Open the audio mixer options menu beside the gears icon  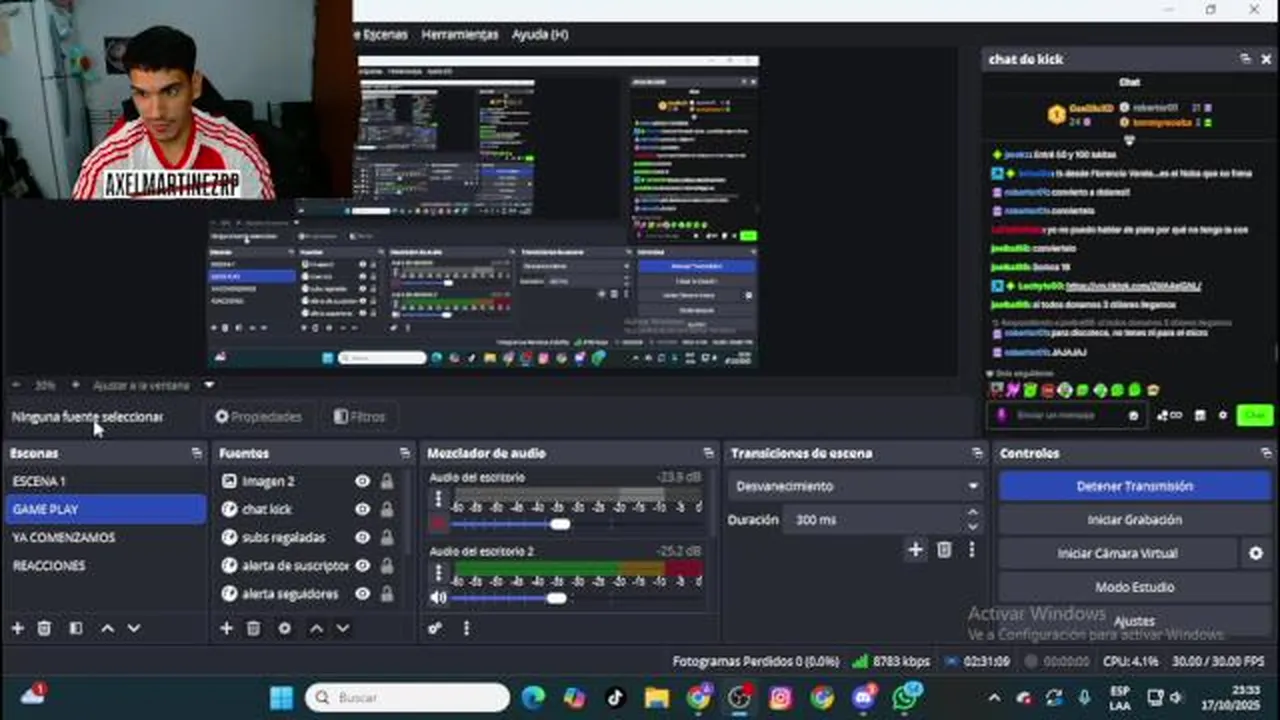coord(466,628)
